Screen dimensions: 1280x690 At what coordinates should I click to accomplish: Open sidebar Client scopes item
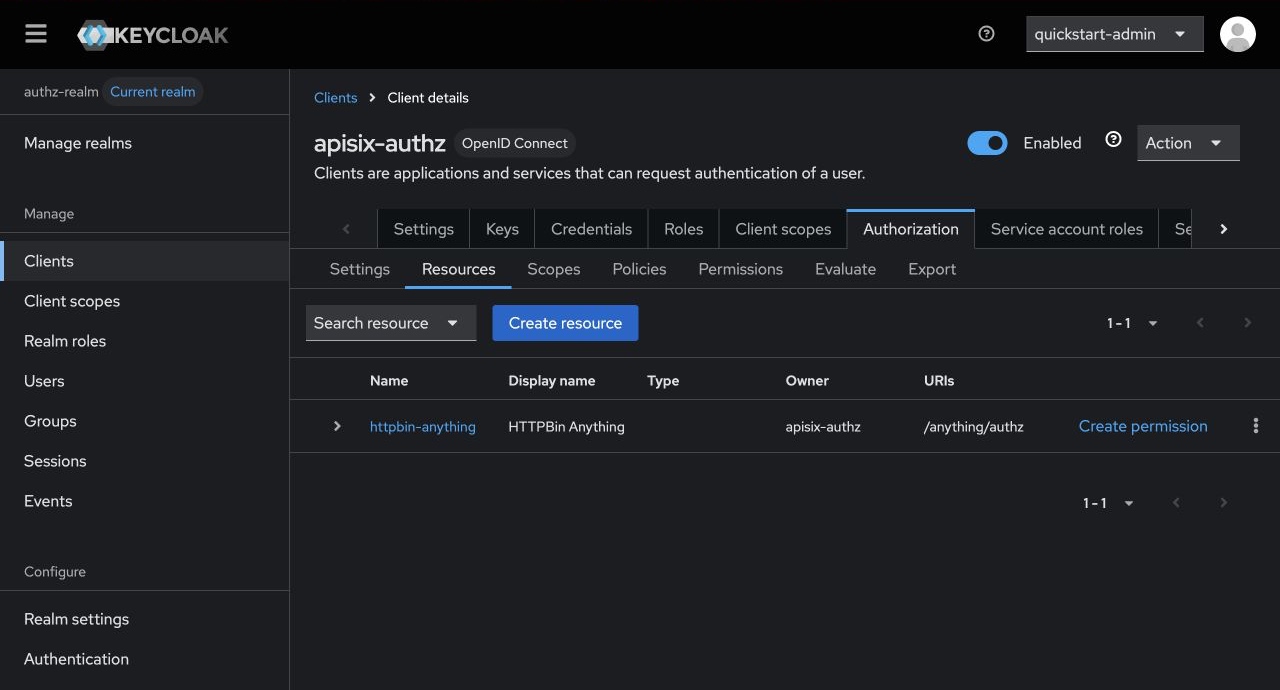(144, 301)
